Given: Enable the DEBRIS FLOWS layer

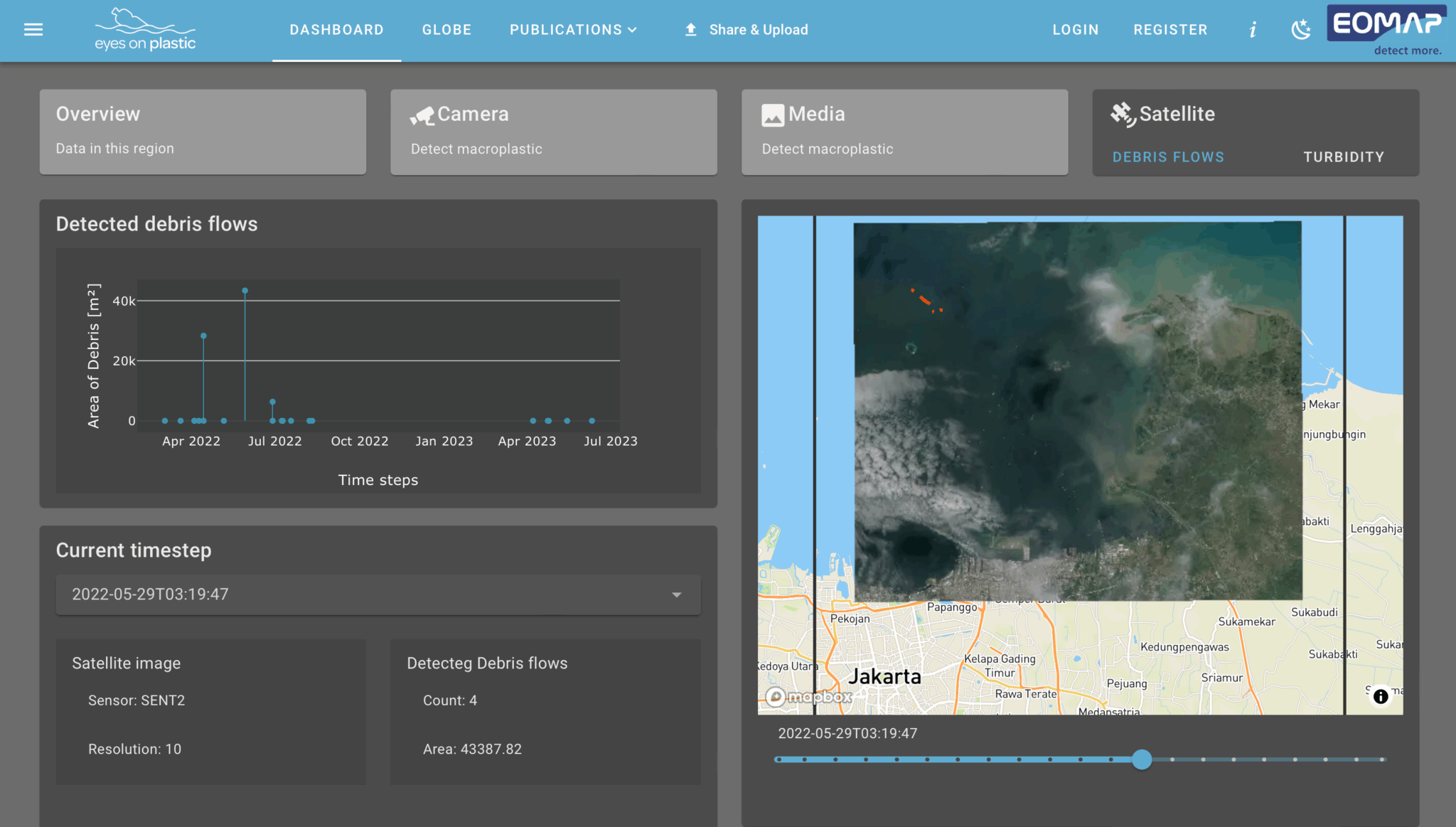Looking at the screenshot, I should coord(1168,156).
